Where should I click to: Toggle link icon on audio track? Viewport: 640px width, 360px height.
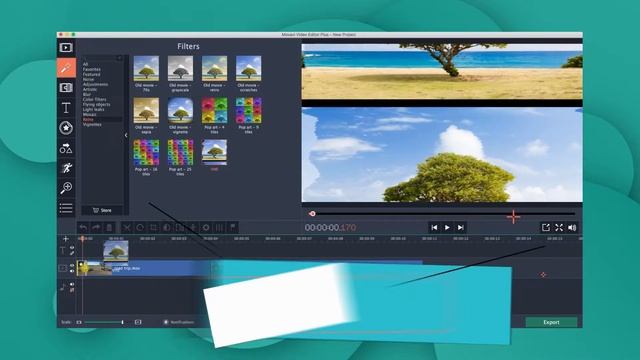72,290
